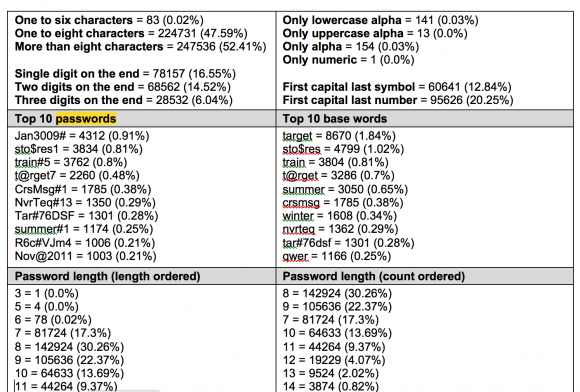Click Password length (count ordered) heading
580x392 pixels.
click(374, 276)
